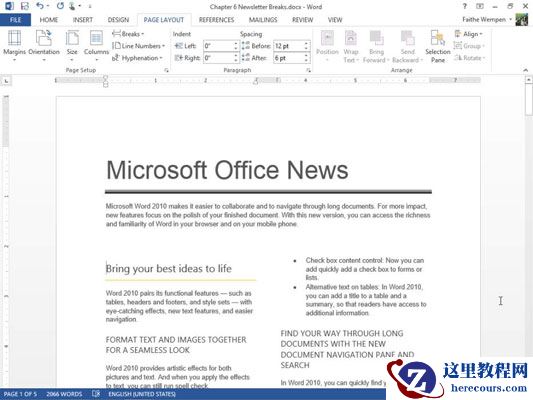Image resolution: width=533 pixels, height=400 pixels.
Task: Open the Breaks dropdown
Action: (128, 34)
